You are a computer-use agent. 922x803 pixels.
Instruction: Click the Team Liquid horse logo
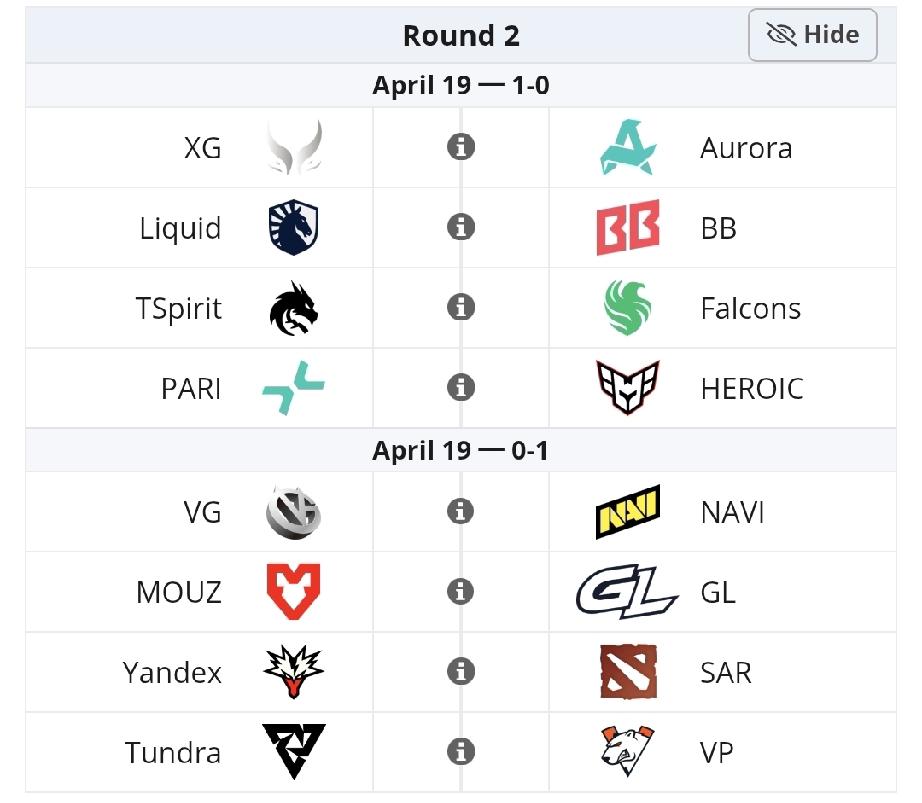pyautogui.click(x=293, y=228)
